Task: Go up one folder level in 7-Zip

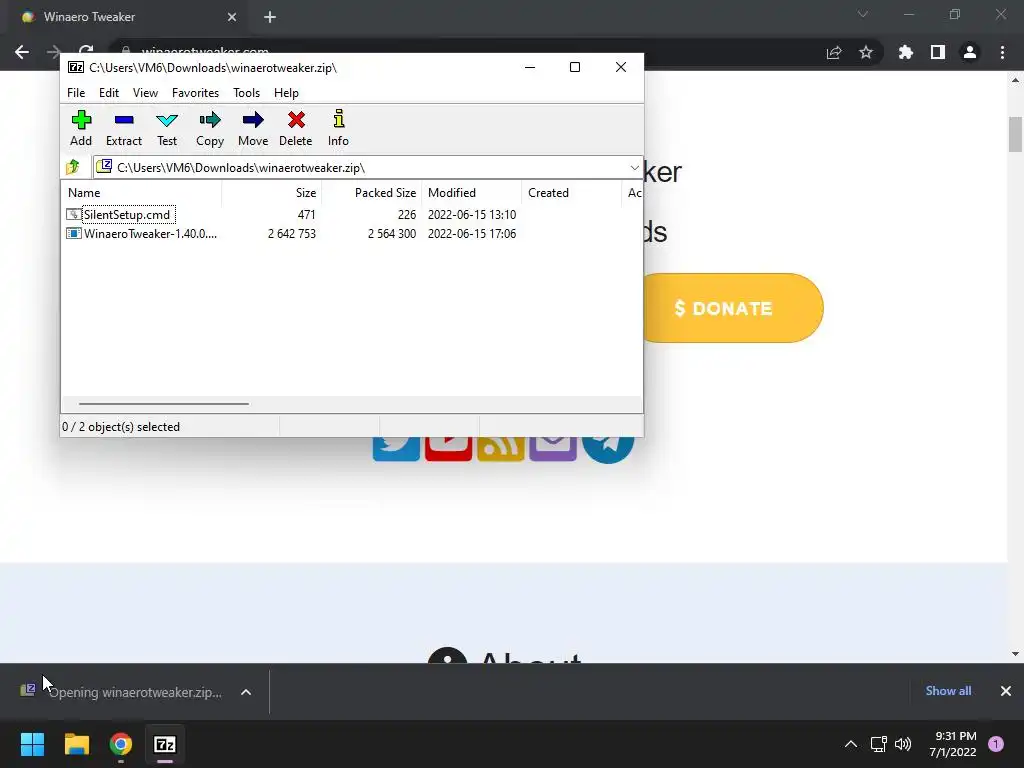Action: click(73, 167)
